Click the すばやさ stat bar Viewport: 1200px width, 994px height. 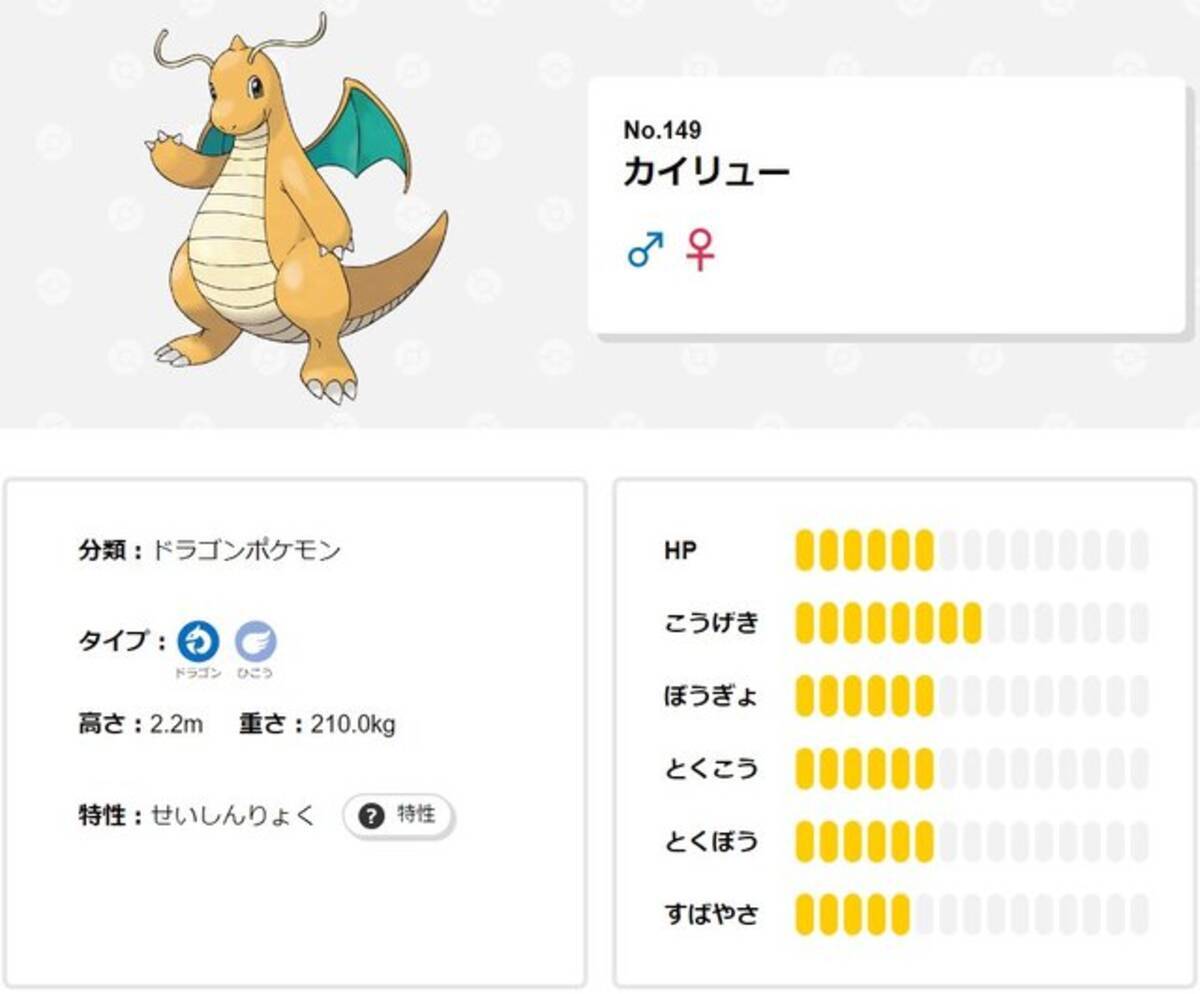[x=971, y=914]
